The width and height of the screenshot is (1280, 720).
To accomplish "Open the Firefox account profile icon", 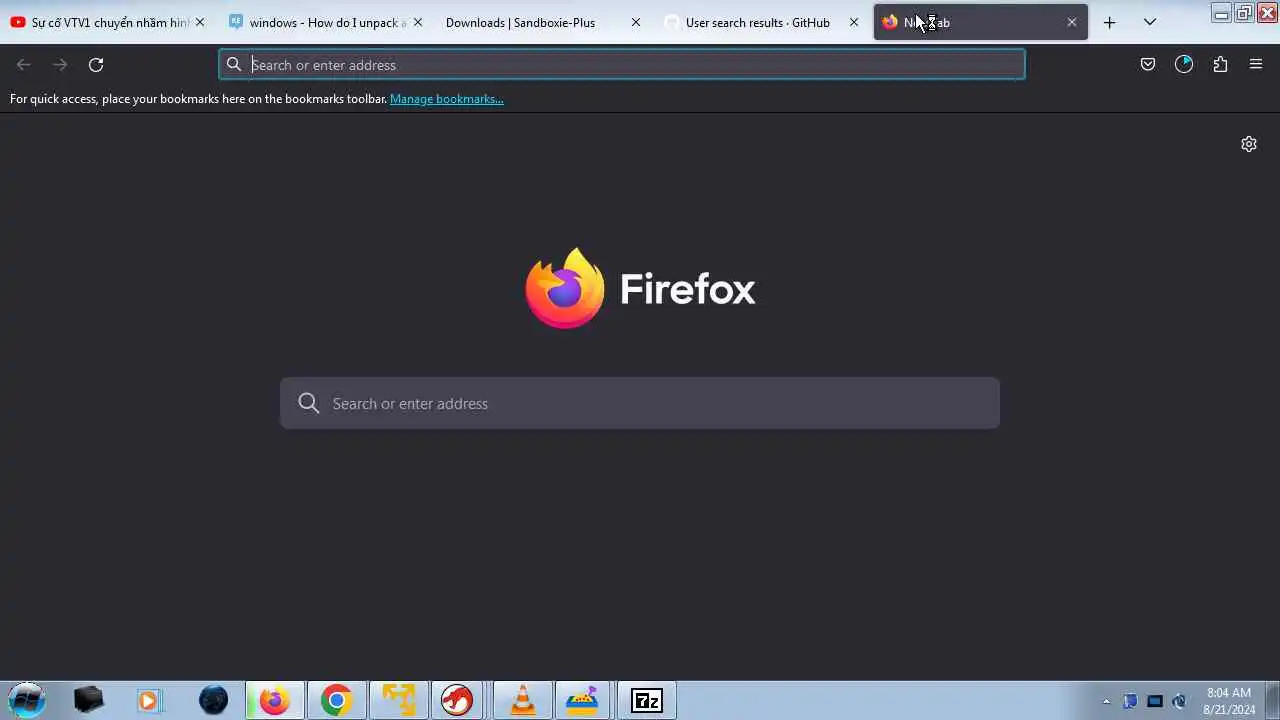I will click(1184, 65).
